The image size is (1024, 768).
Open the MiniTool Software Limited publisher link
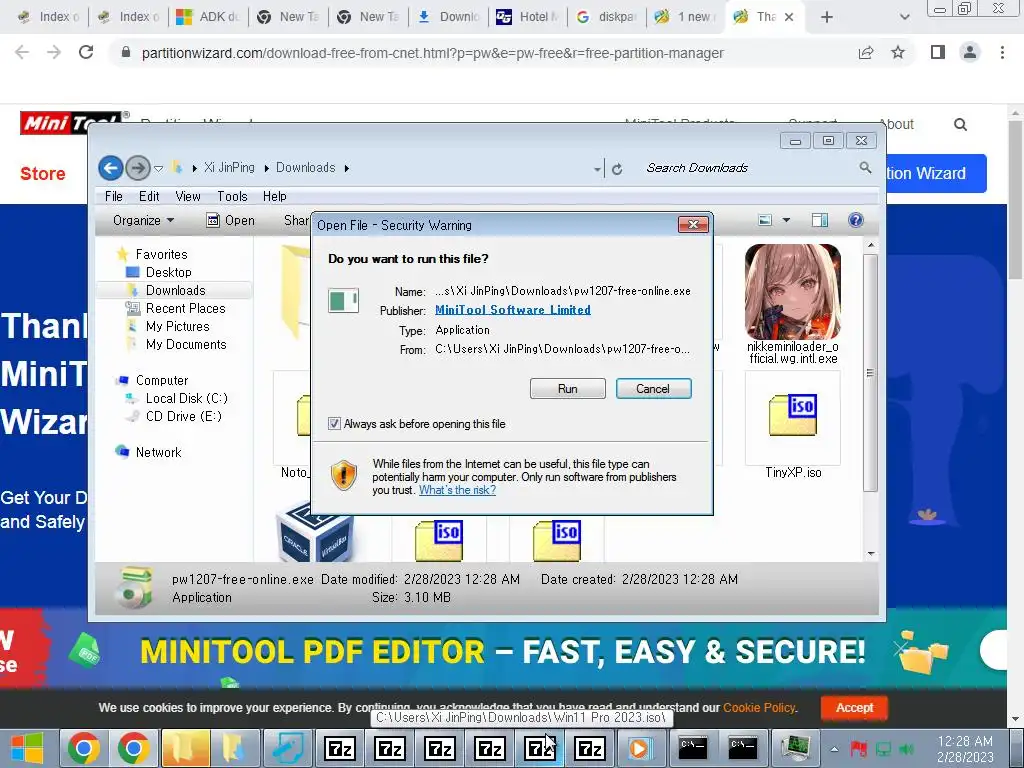pyautogui.click(x=513, y=310)
